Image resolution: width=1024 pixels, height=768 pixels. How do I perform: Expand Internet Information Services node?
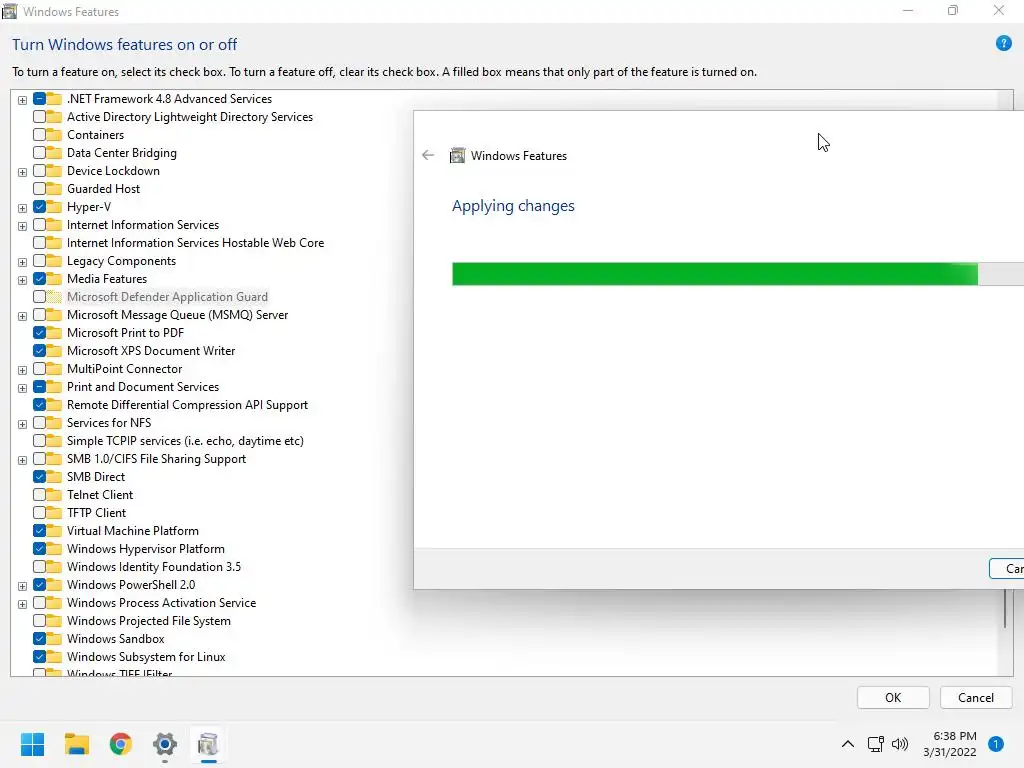click(x=22, y=226)
